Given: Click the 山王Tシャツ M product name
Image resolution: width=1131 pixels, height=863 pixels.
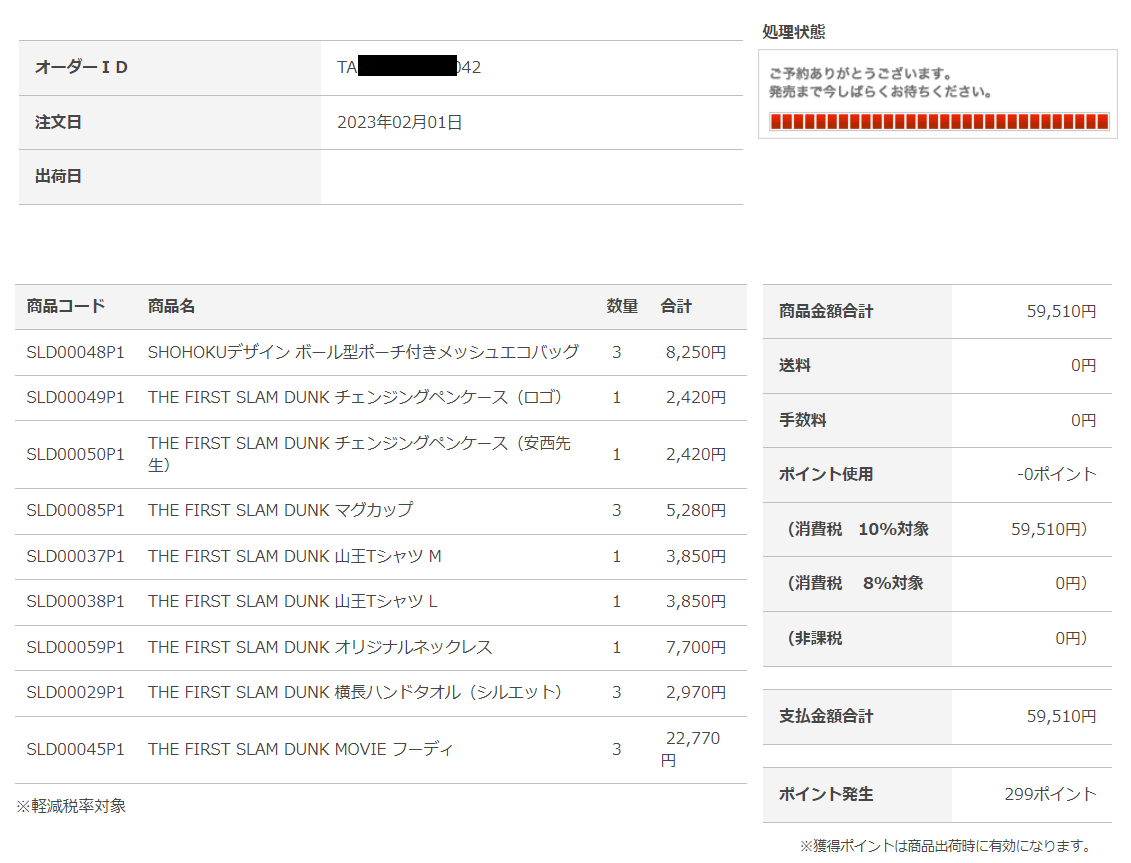Looking at the screenshot, I should pos(294,556).
